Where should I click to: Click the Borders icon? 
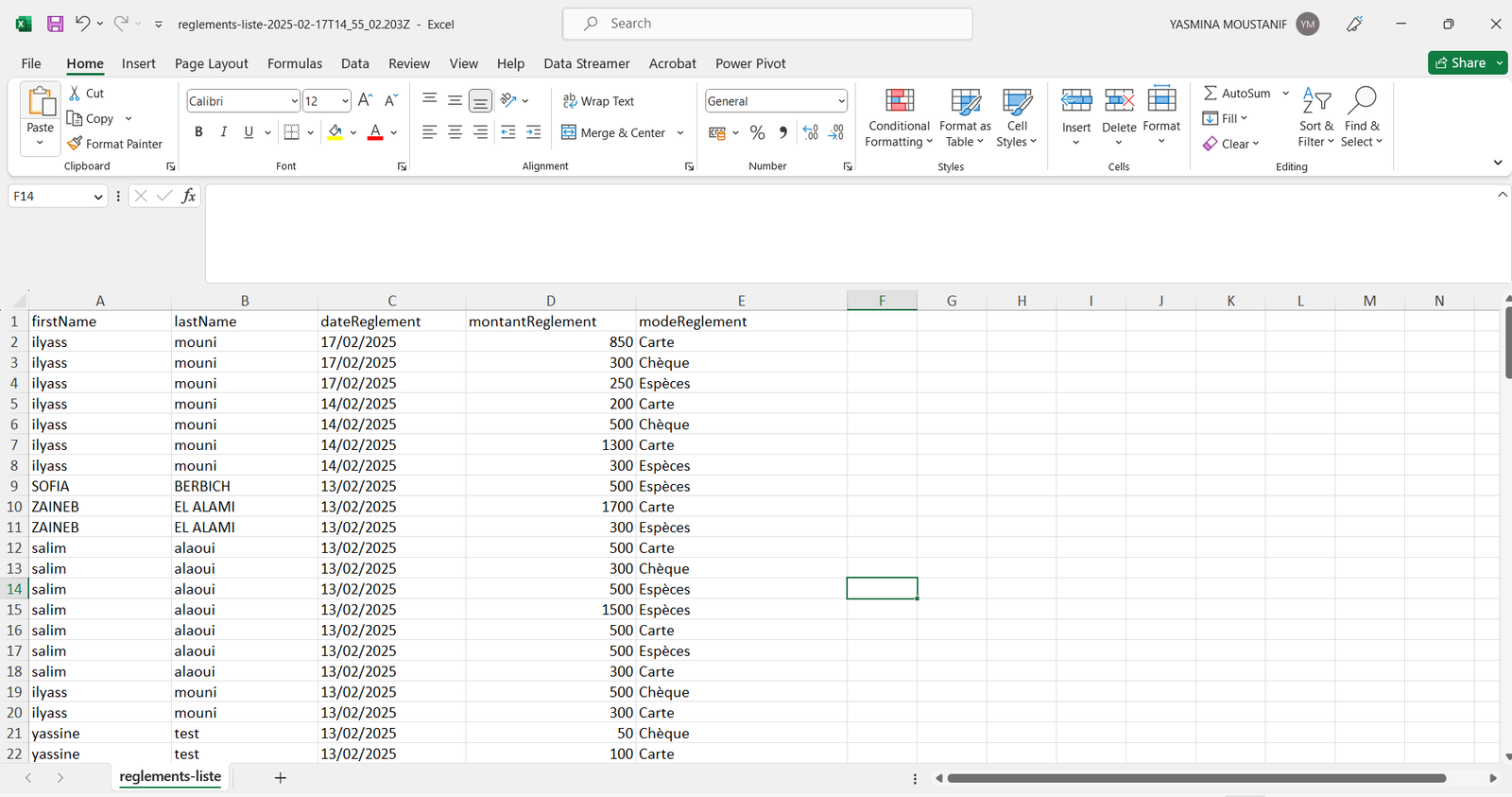(292, 132)
